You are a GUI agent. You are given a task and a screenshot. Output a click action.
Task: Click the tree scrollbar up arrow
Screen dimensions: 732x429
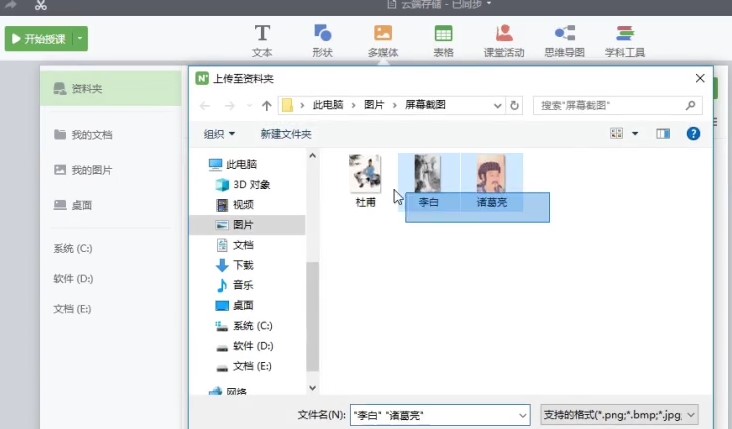click(312, 155)
